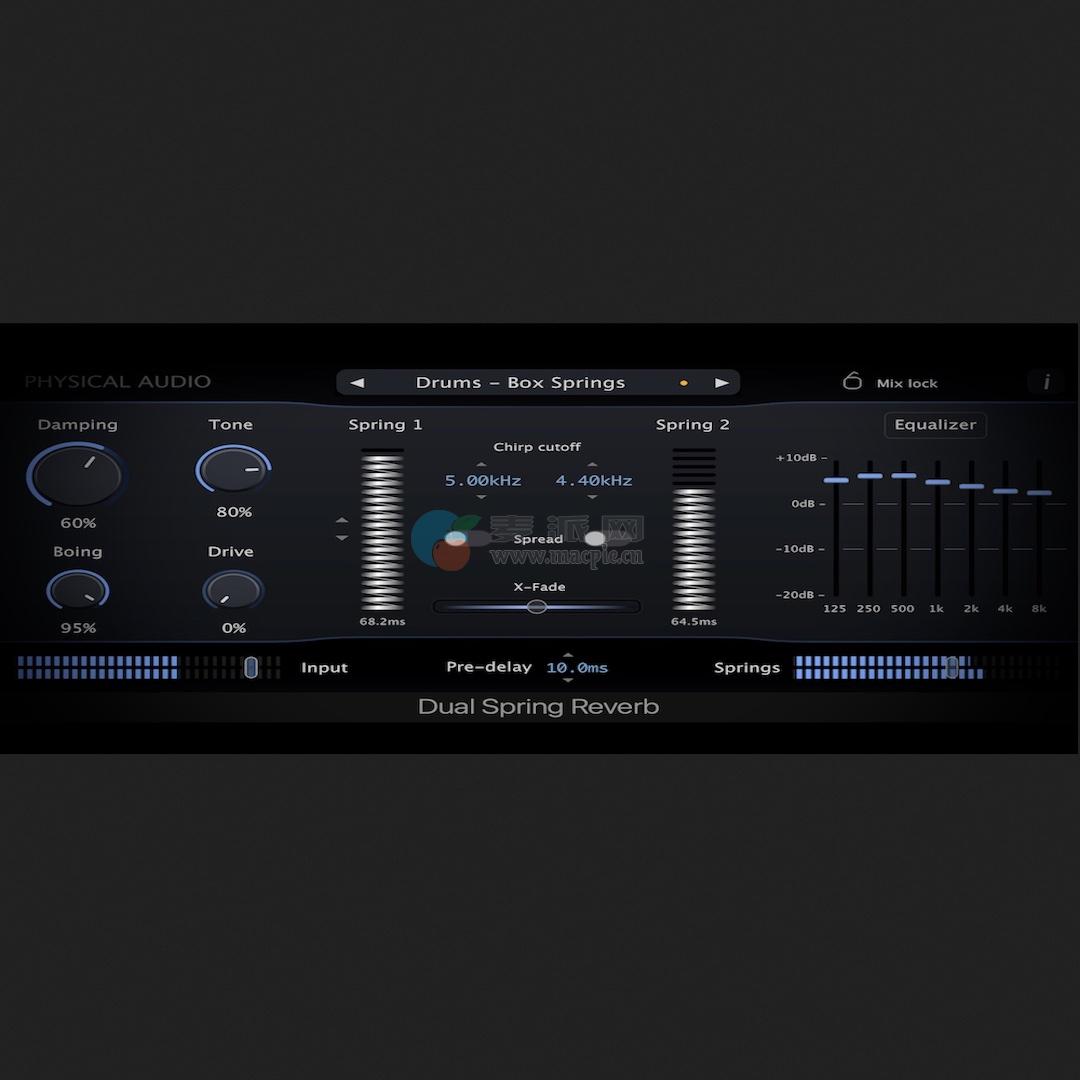Click the Mix lock padlock icon
Image resolution: width=1080 pixels, height=1080 pixels.
pos(853,381)
